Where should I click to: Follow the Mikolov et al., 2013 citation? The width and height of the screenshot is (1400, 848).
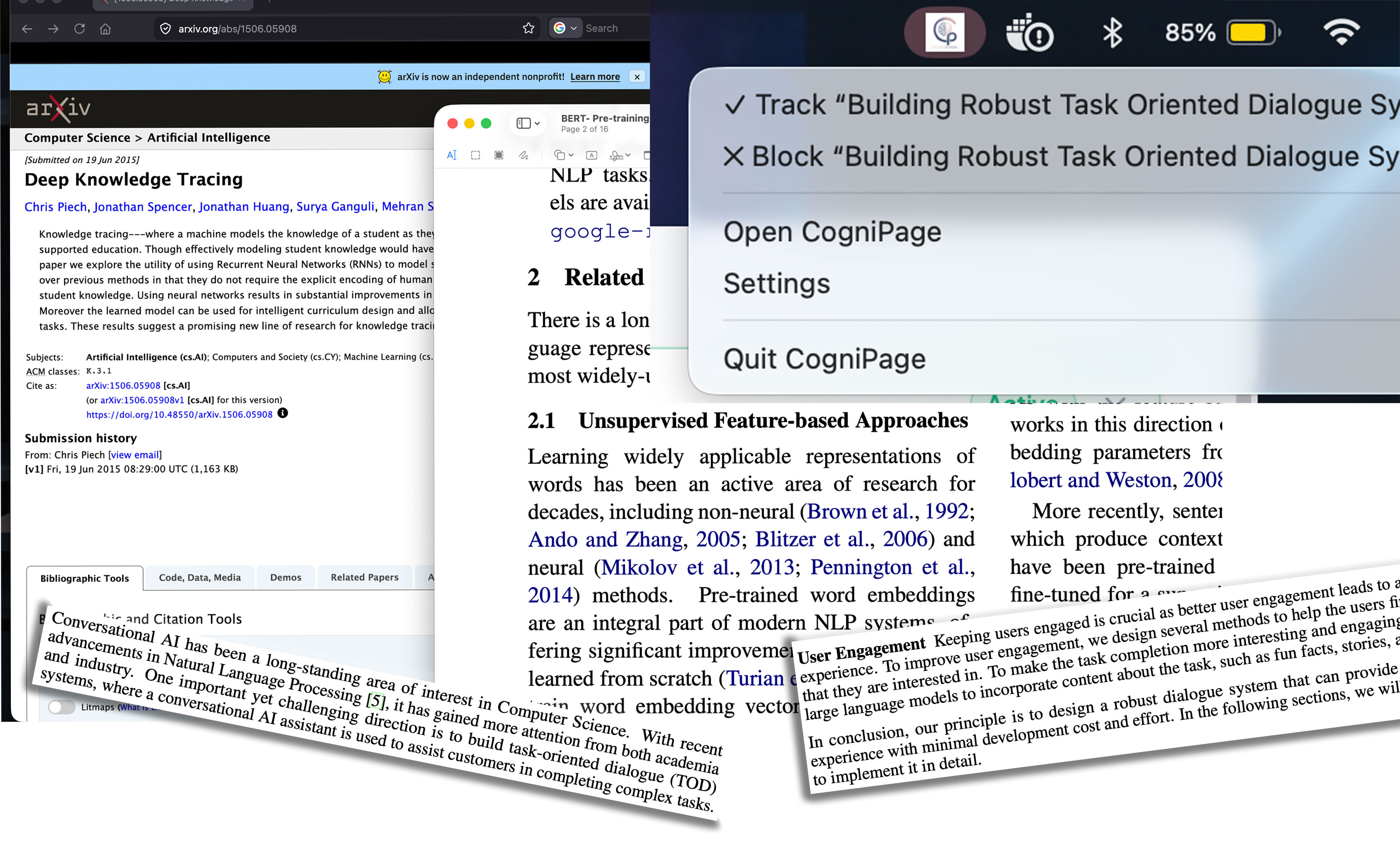[698, 567]
